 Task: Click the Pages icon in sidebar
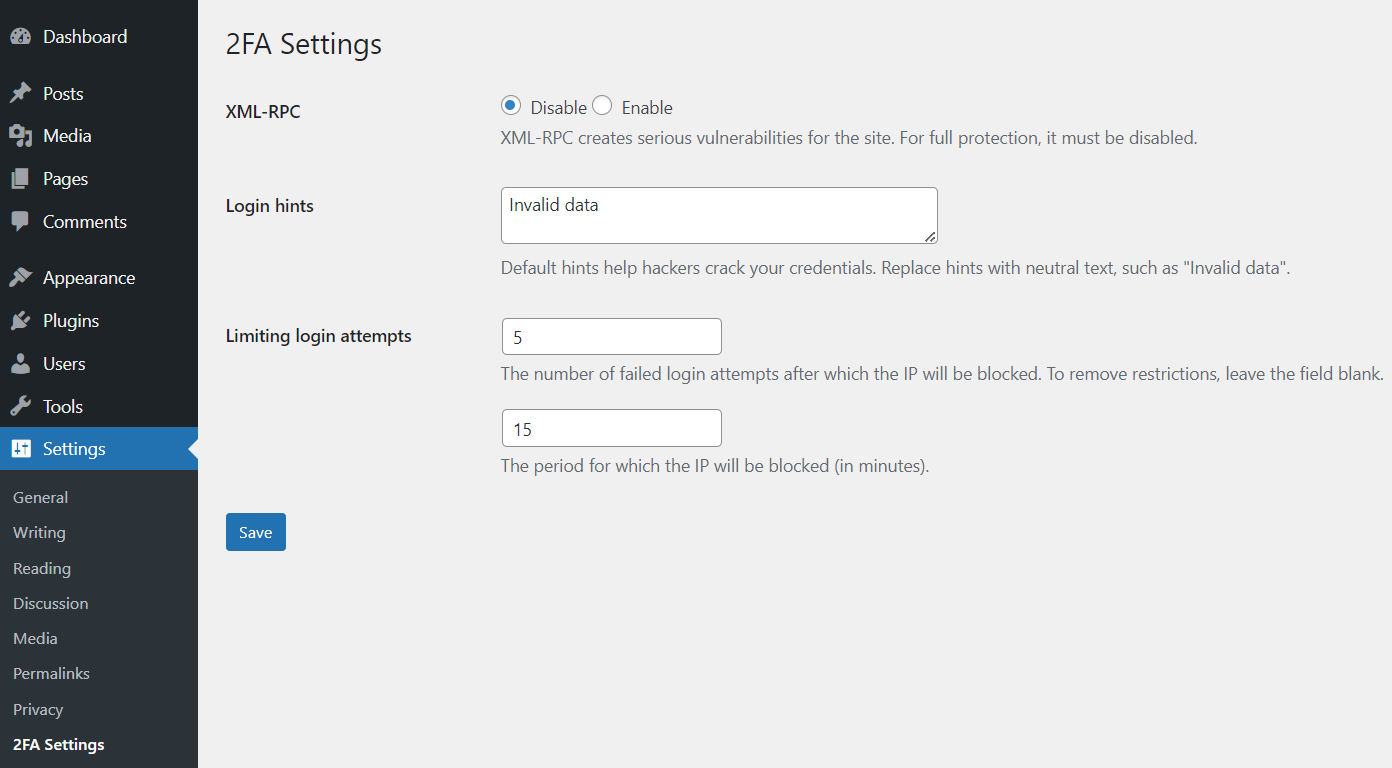(21, 179)
